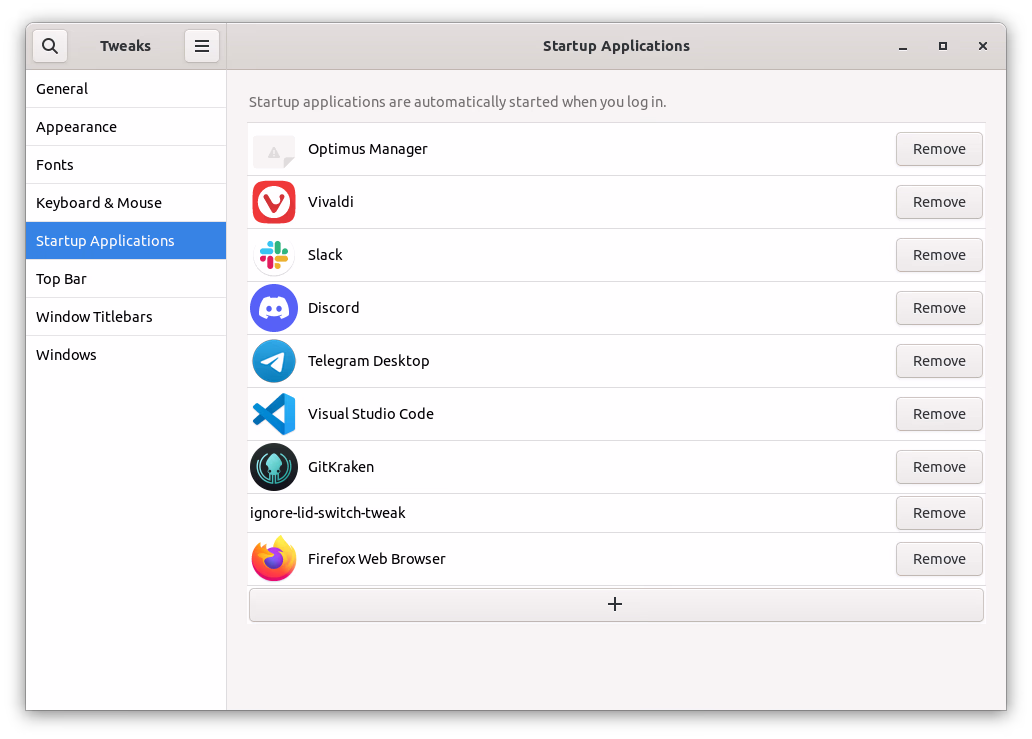Click the Visual Studio Code icon
1032x739 pixels.
tap(274, 414)
